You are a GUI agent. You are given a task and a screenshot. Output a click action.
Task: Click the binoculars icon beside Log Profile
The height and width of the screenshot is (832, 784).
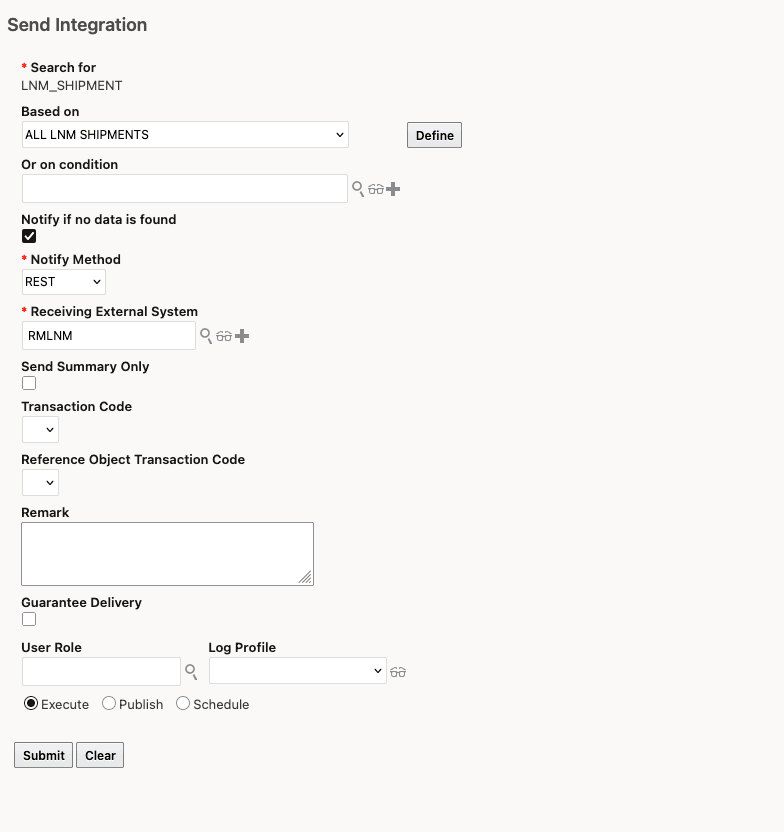click(x=398, y=671)
